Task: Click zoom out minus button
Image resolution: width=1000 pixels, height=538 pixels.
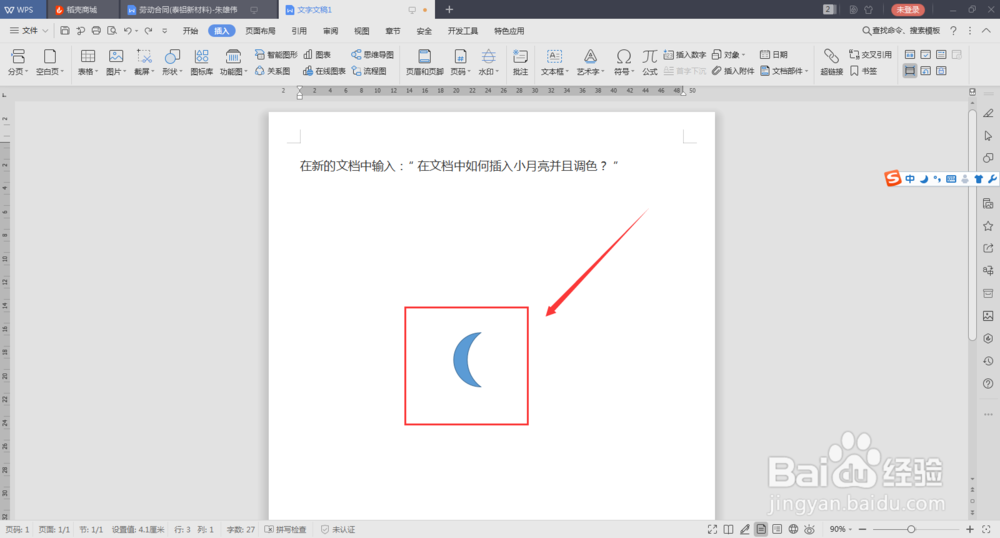Action: 862,529
